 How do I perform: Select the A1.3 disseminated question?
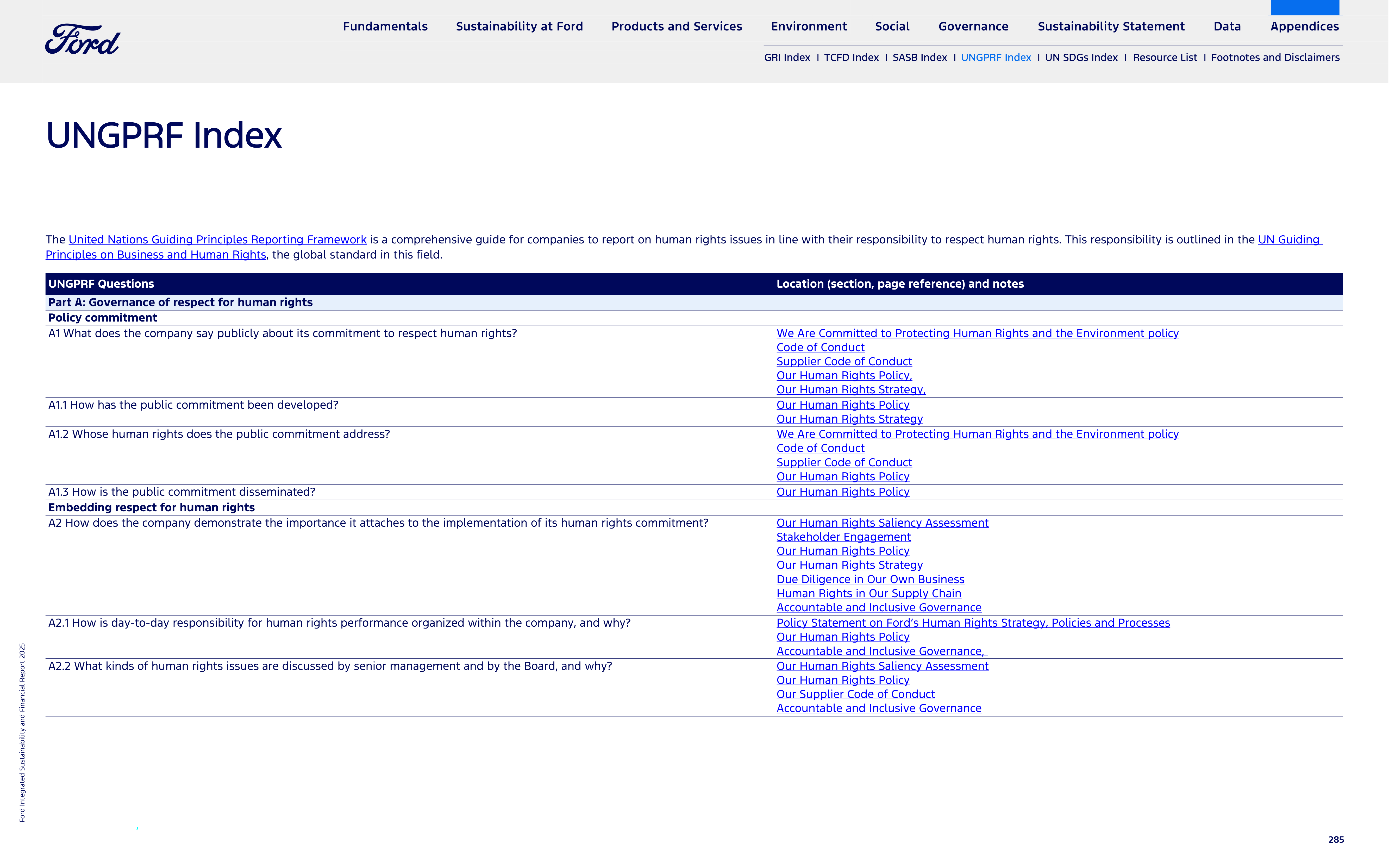182,492
